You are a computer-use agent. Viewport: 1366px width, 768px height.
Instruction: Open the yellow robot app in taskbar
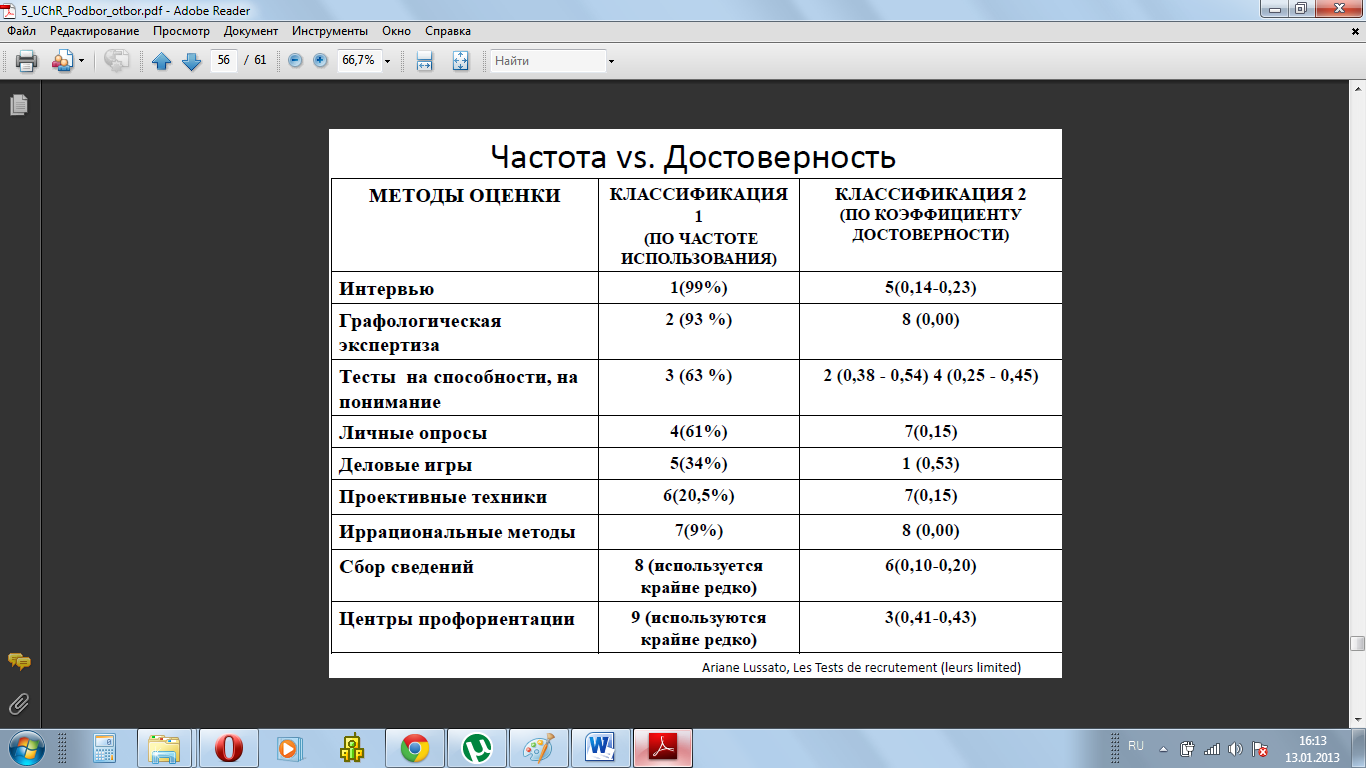point(351,748)
